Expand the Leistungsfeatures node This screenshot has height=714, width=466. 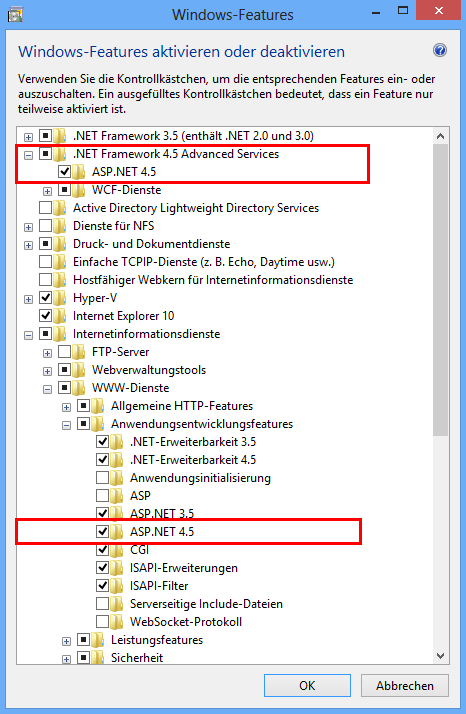click(67, 642)
